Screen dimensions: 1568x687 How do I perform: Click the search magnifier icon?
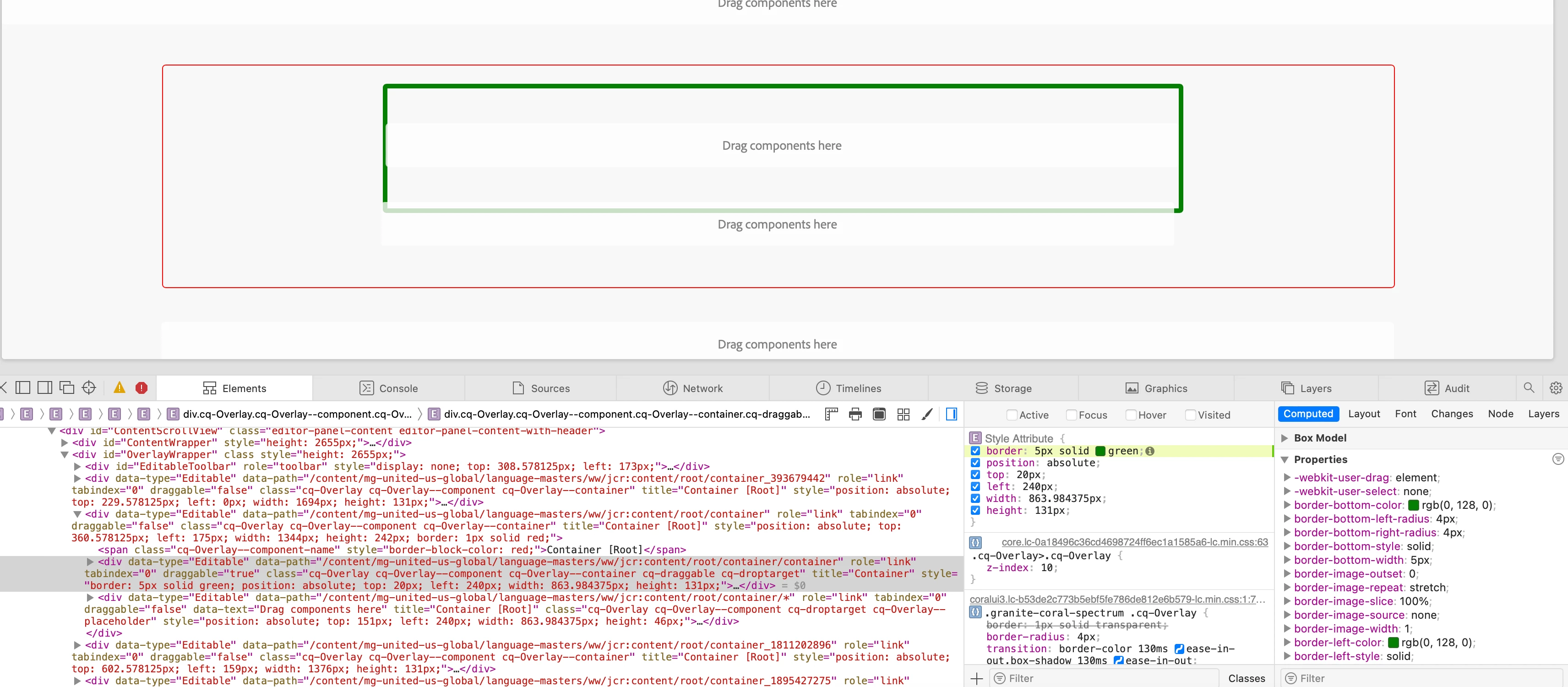click(1529, 387)
